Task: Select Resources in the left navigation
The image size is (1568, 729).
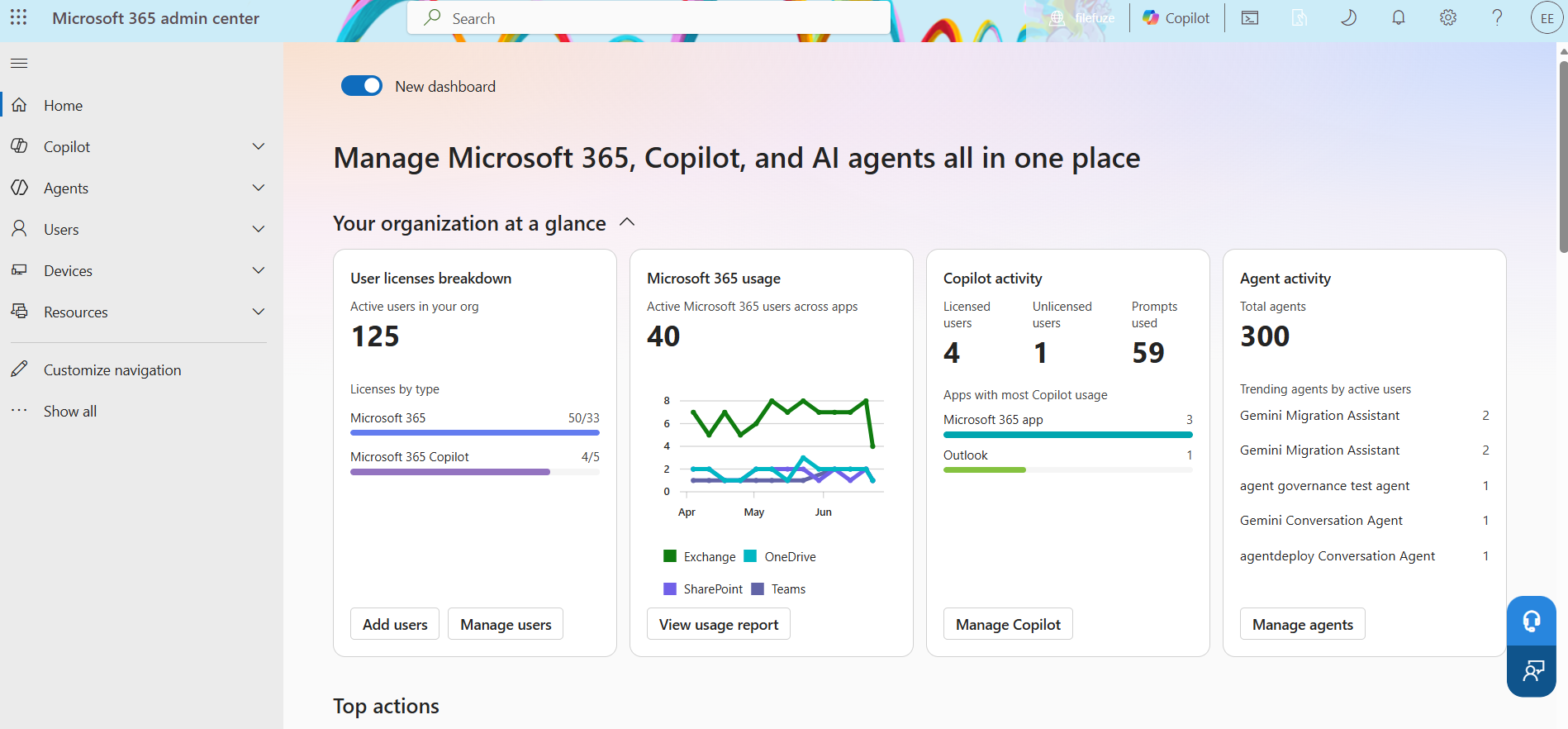Action: tap(76, 312)
